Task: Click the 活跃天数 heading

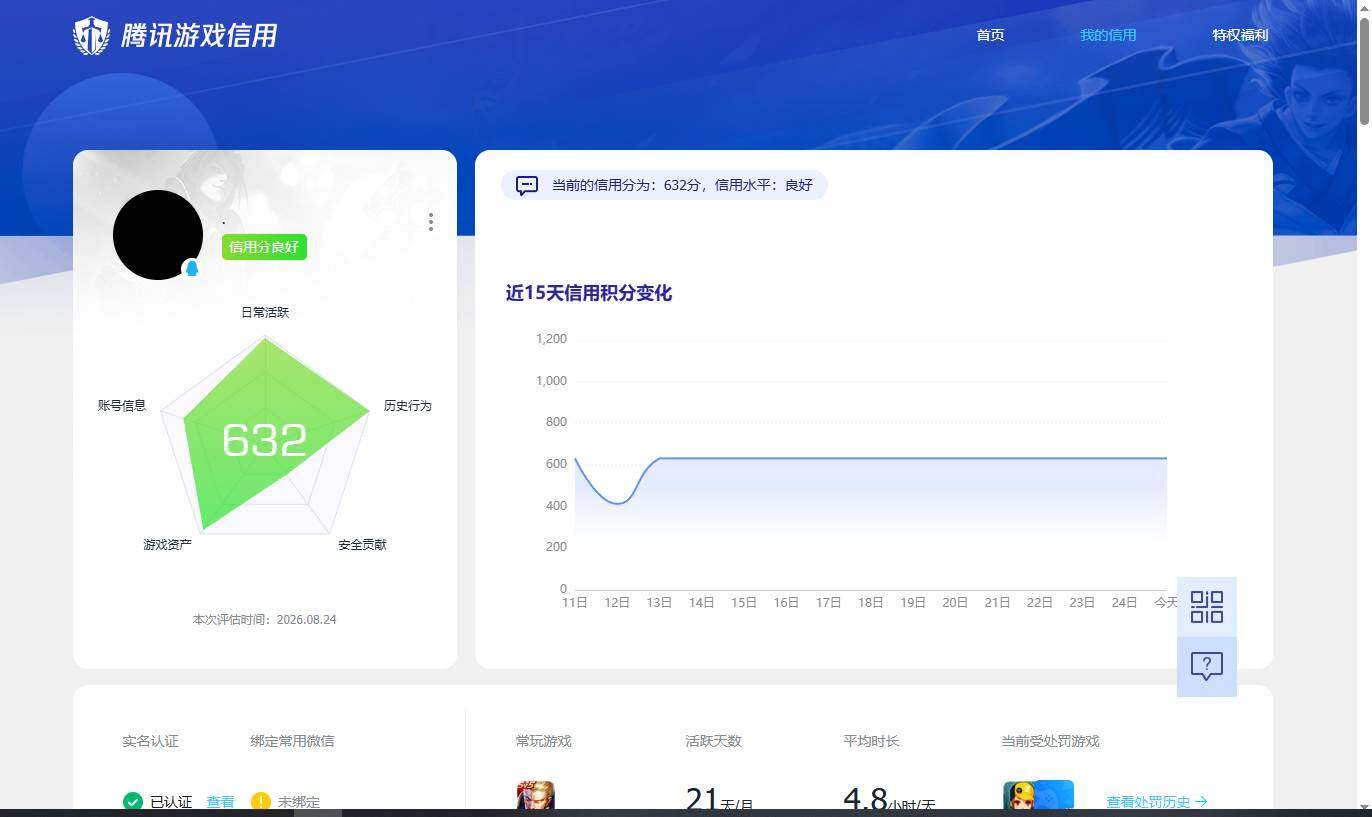Action: [x=714, y=741]
